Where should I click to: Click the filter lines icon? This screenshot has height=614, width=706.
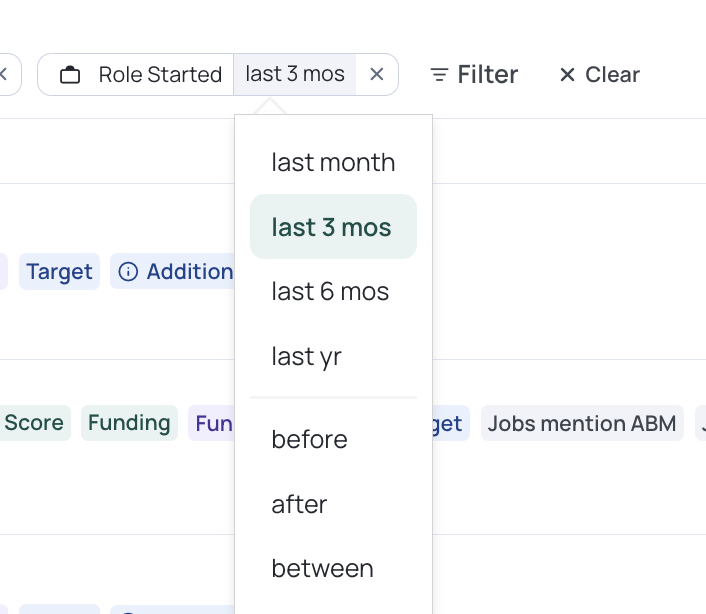point(439,75)
